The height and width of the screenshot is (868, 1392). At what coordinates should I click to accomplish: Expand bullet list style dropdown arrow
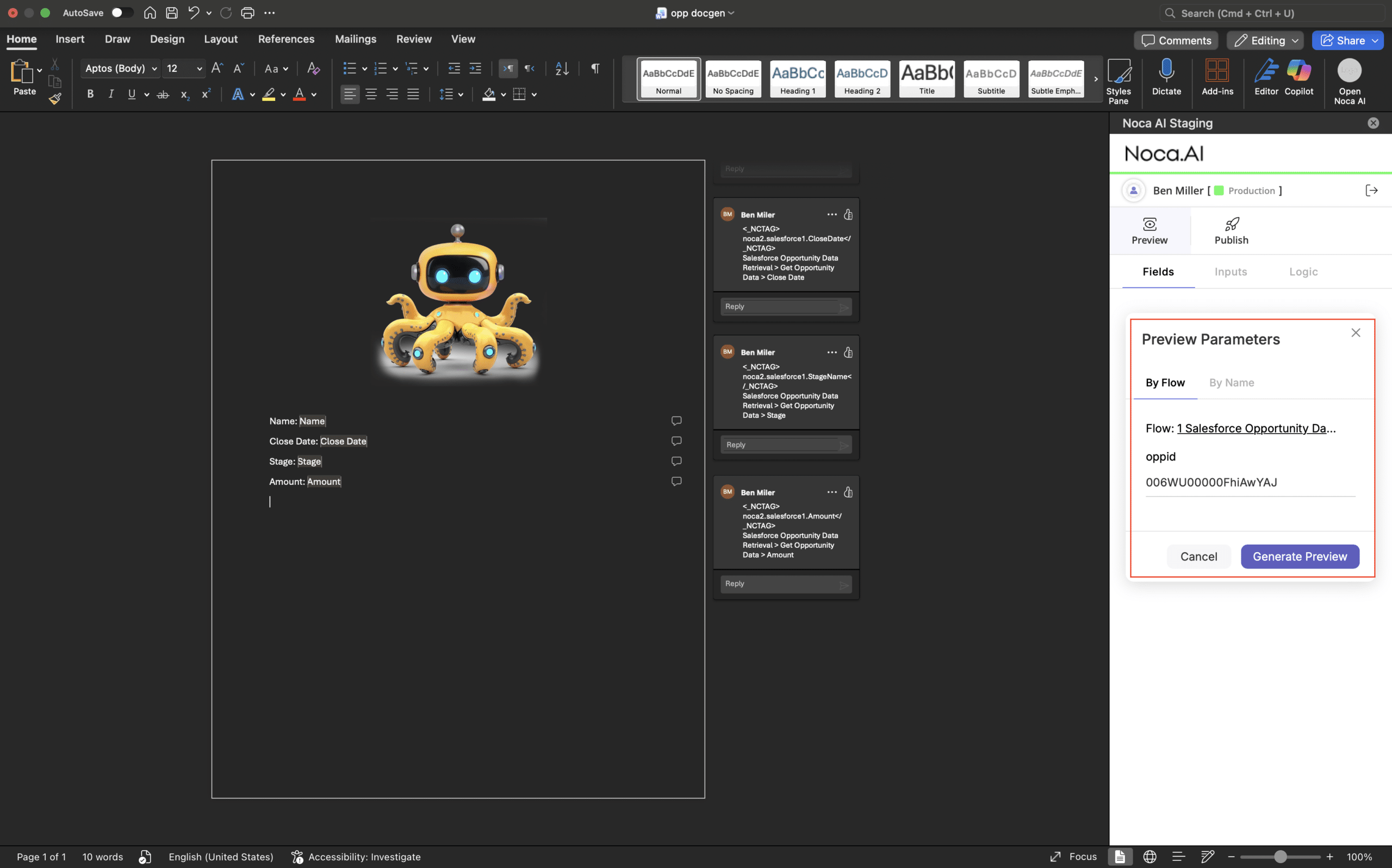click(365, 69)
